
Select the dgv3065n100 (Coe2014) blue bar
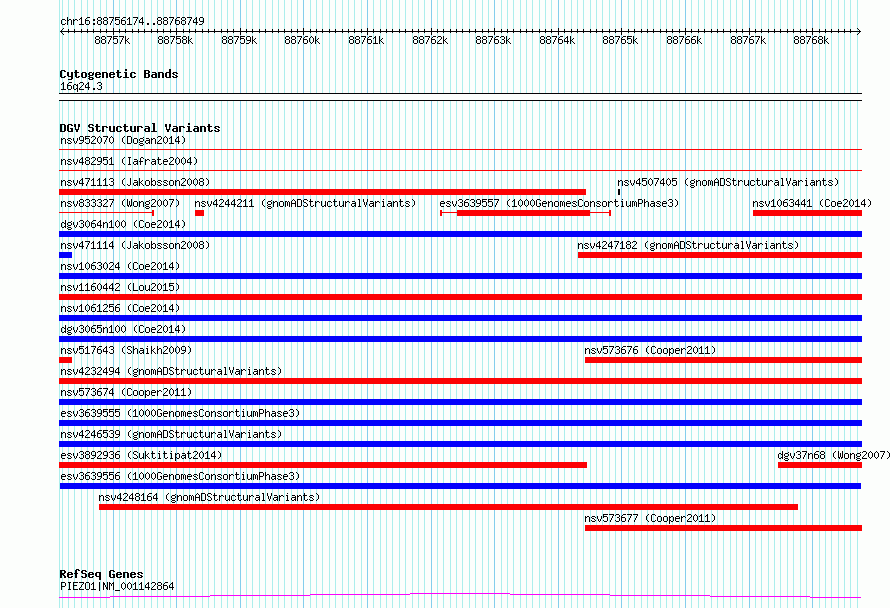460,339
